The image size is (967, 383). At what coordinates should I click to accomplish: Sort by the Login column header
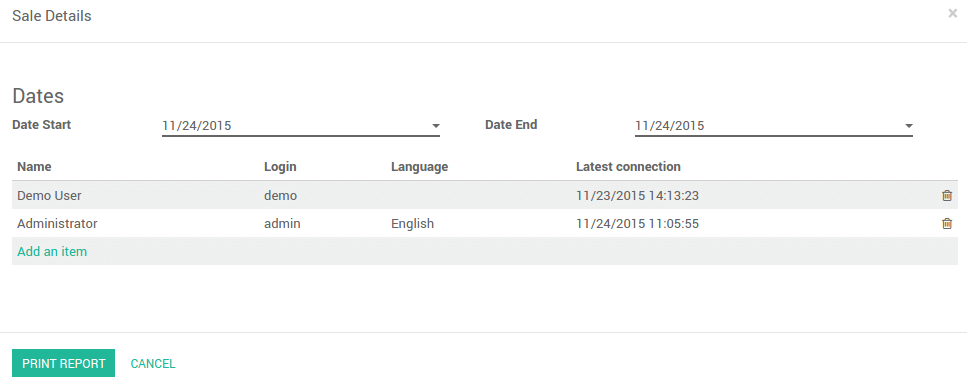click(x=280, y=167)
